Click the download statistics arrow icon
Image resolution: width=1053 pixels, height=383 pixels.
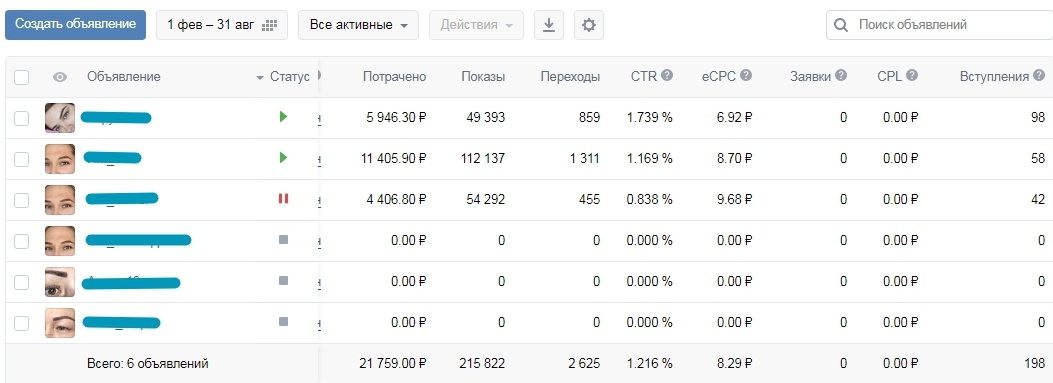point(549,25)
